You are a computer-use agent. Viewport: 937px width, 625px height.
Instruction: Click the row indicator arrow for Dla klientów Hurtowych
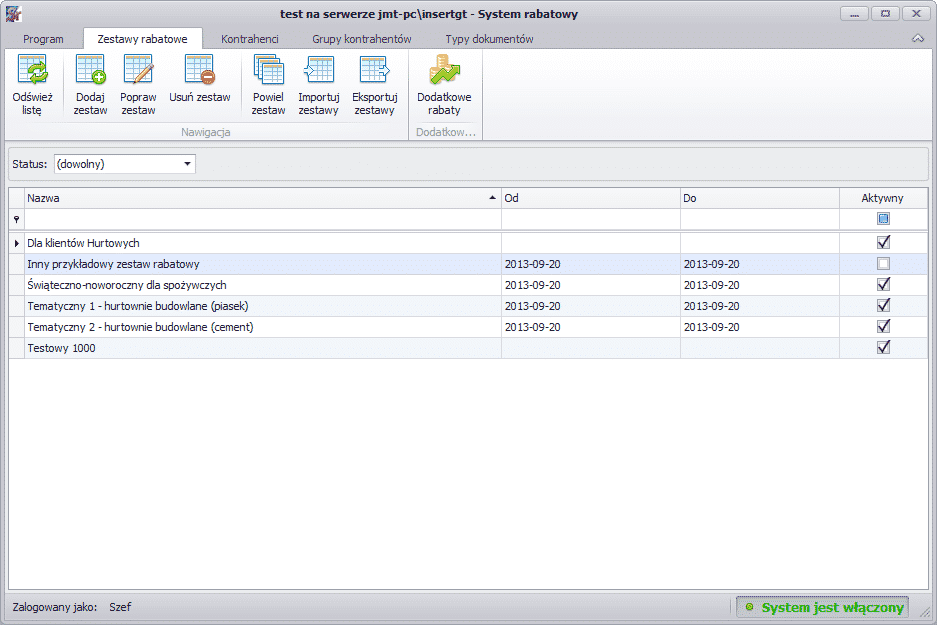click(x=17, y=243)
